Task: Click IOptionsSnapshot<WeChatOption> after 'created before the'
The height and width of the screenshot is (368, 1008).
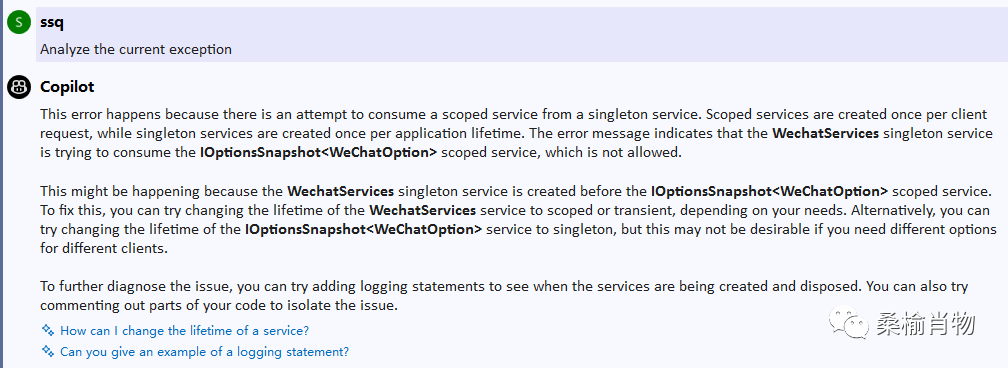Action: tap(770, 191)
